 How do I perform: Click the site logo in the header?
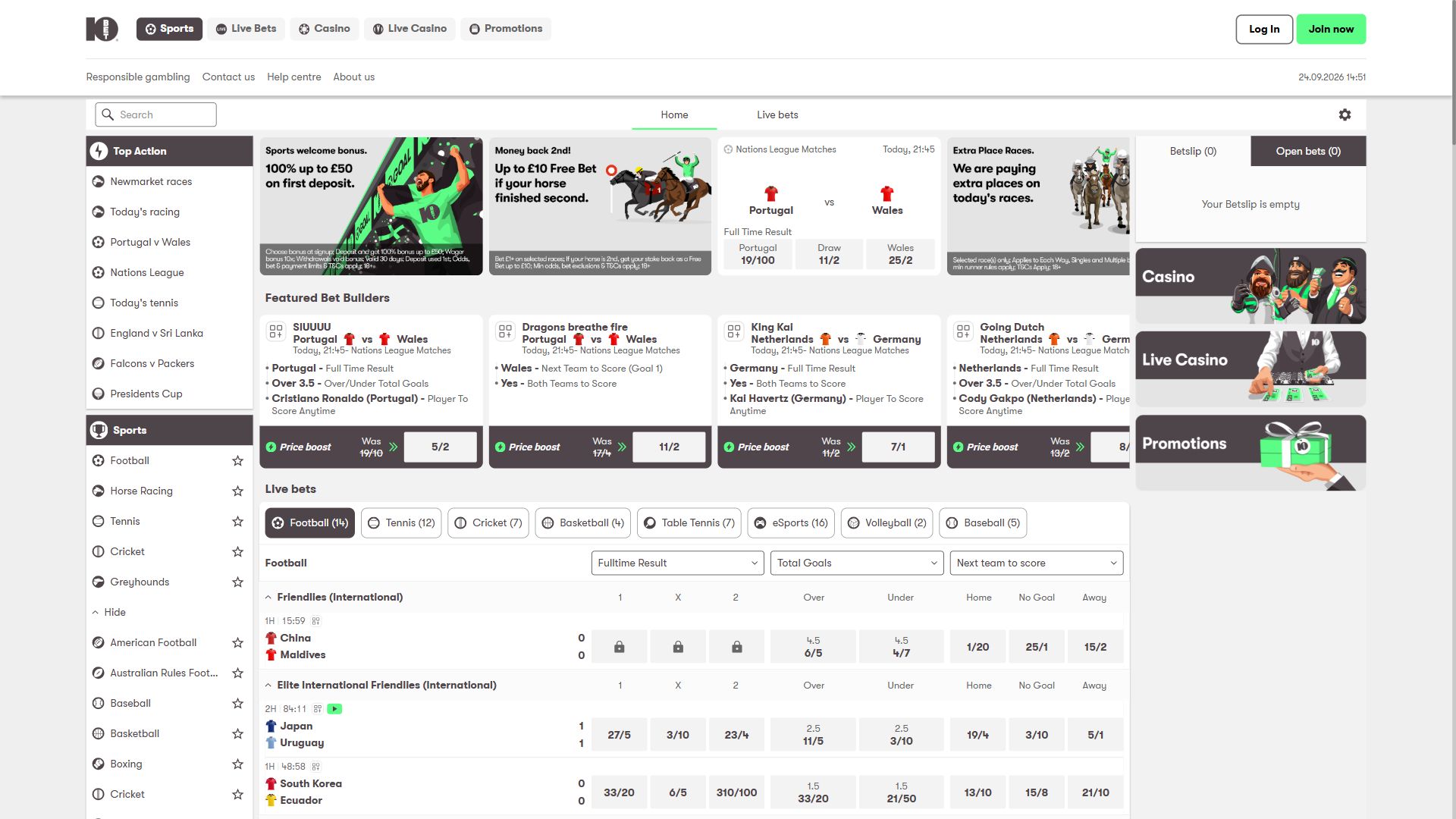(102, 29)
